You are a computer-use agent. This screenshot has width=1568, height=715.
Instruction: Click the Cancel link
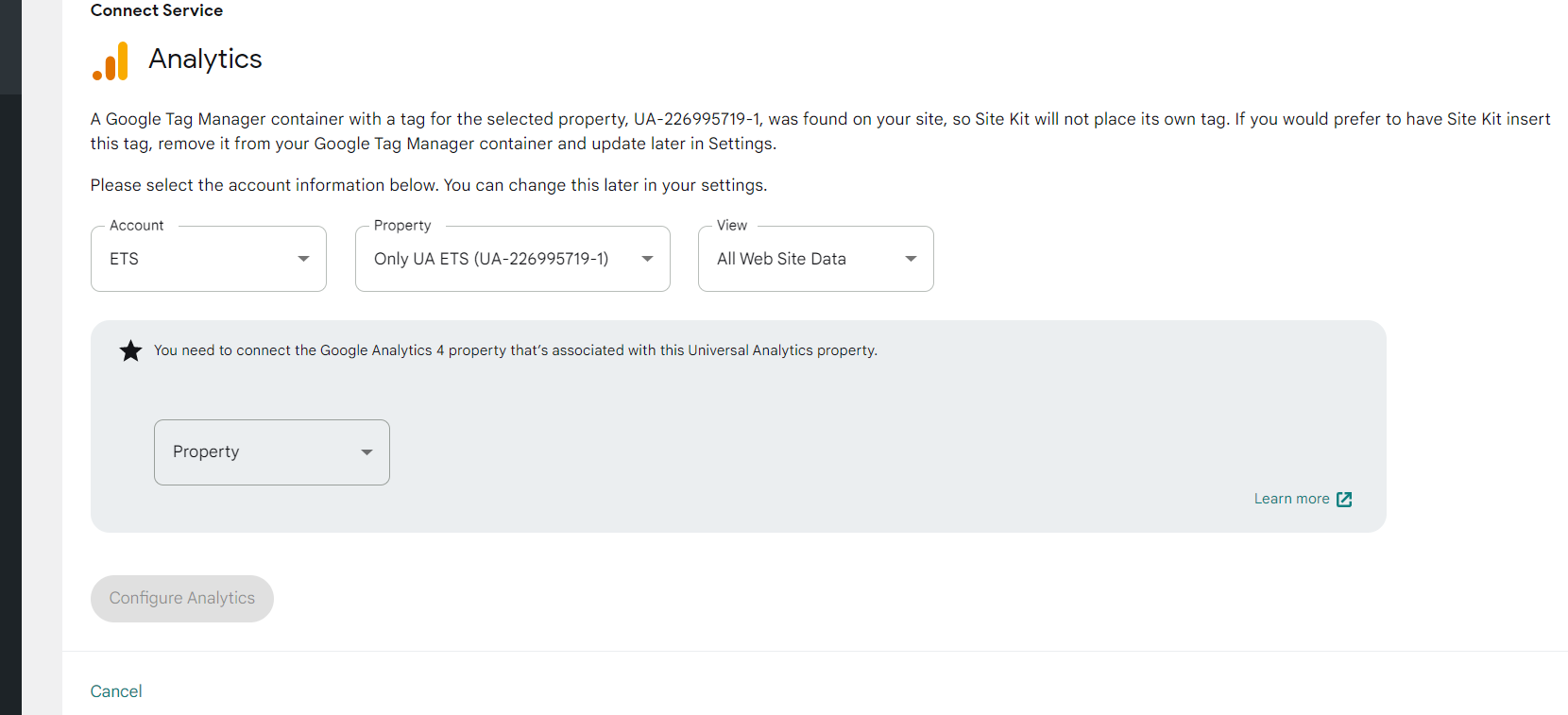click(x=115, y=690)
